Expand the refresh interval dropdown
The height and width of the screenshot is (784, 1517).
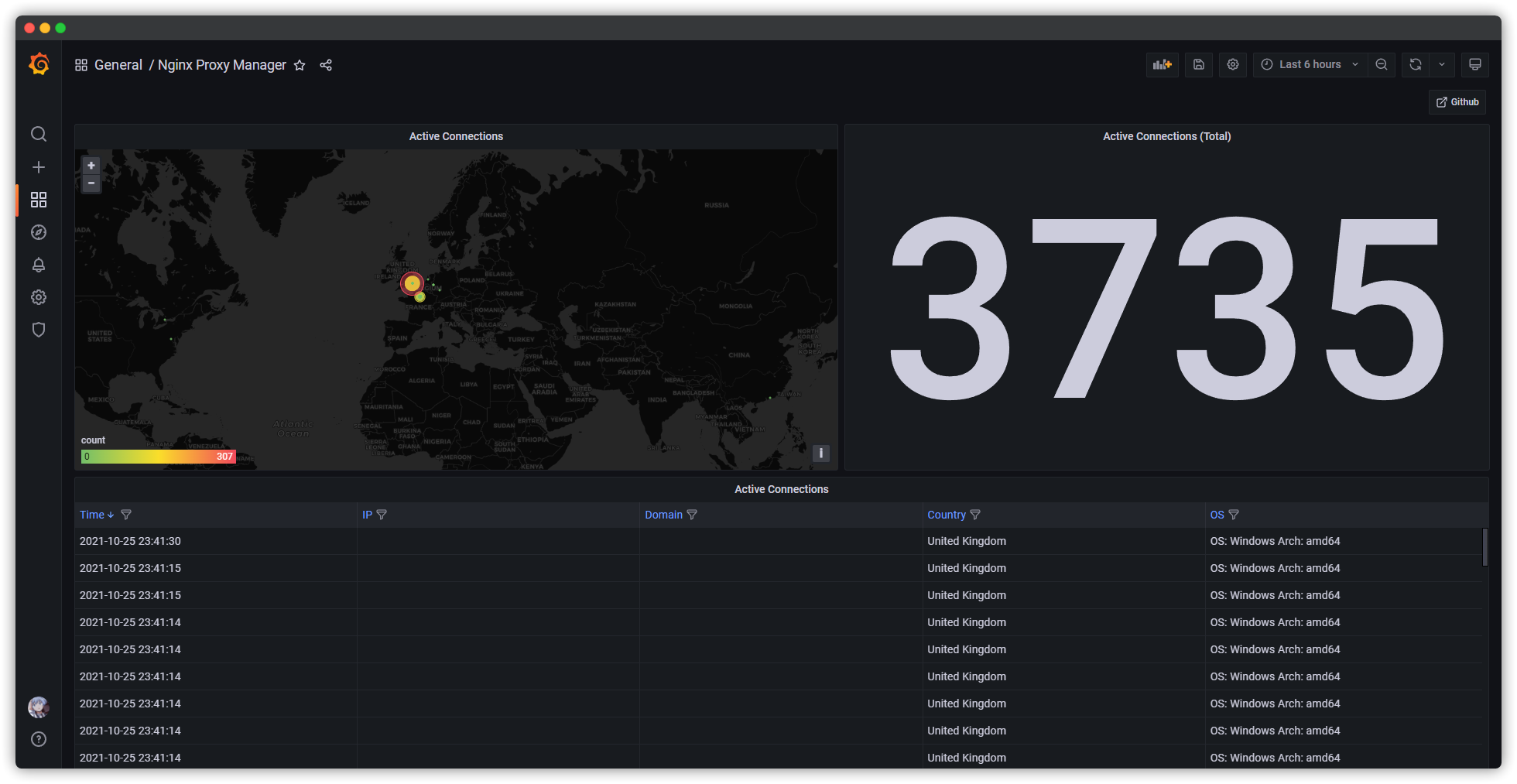1442,64
